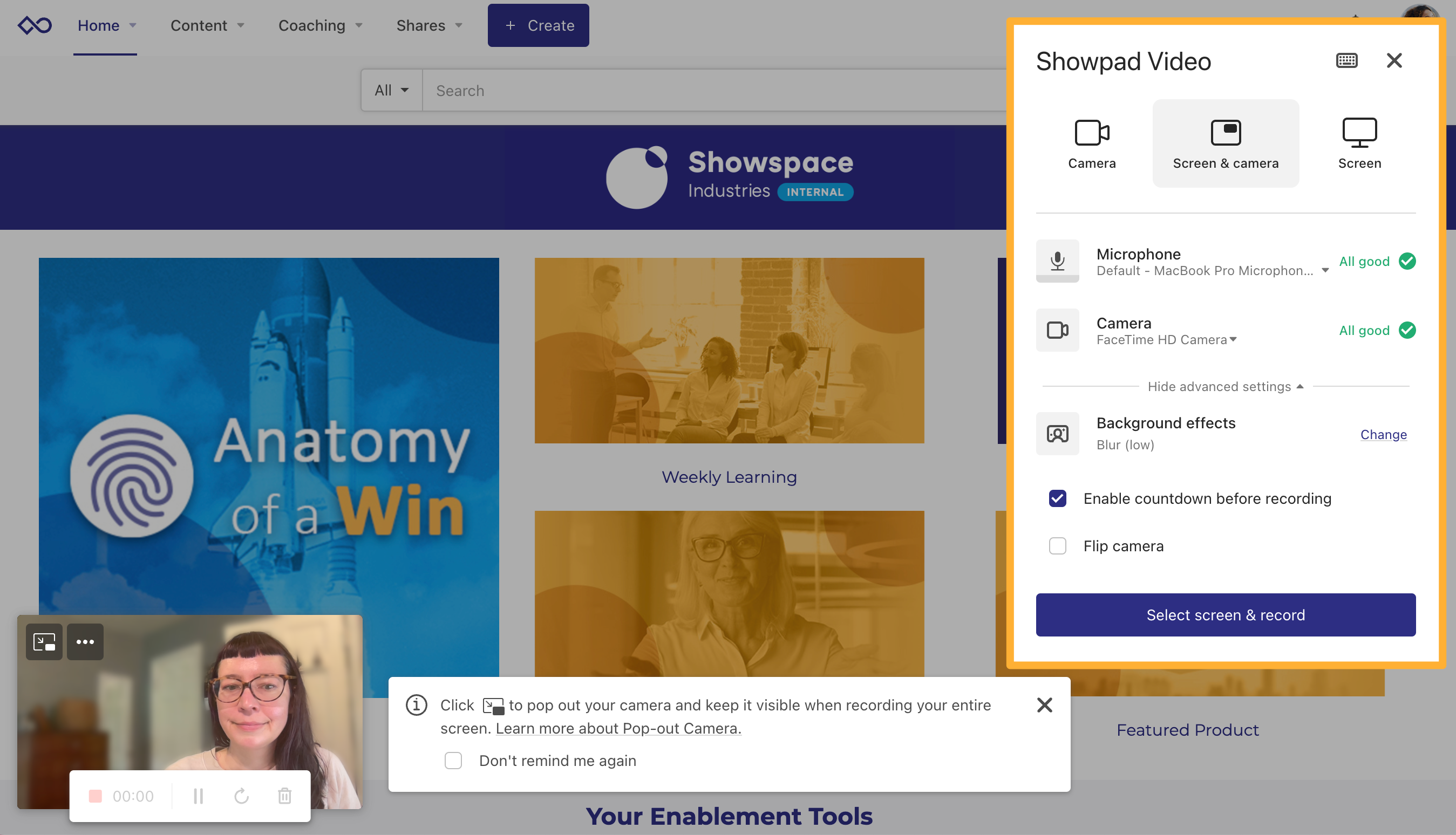Click Select screen & record
1456x835 pixels.
(1226, 614)
